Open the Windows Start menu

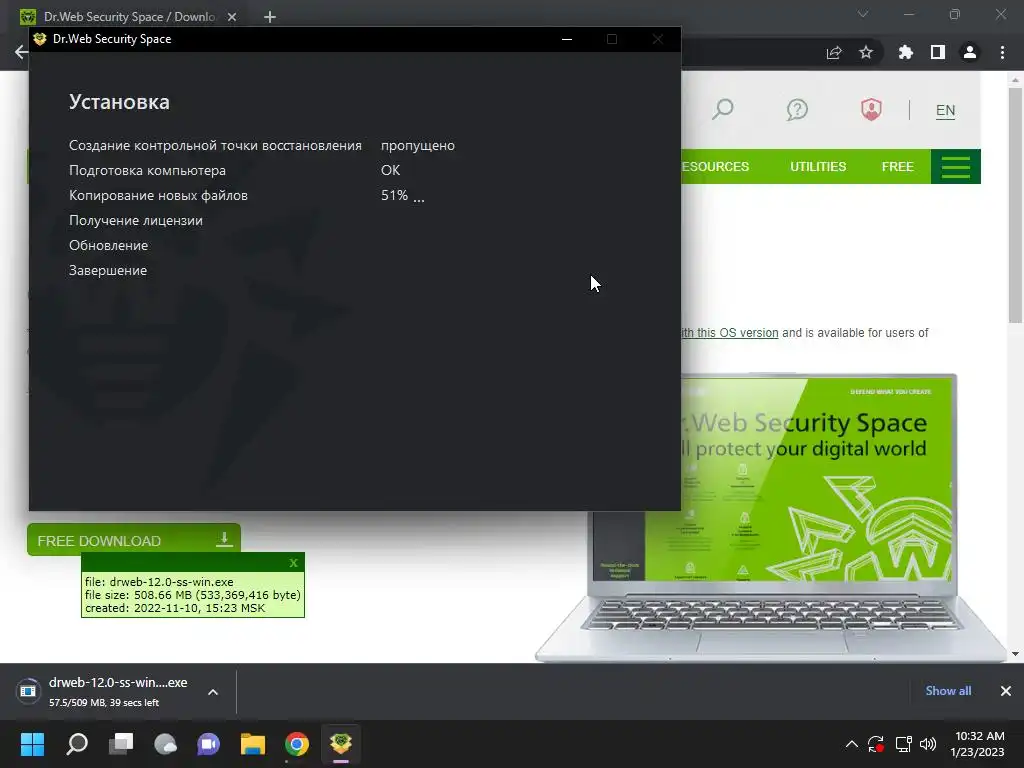click(x=32, y=744)
